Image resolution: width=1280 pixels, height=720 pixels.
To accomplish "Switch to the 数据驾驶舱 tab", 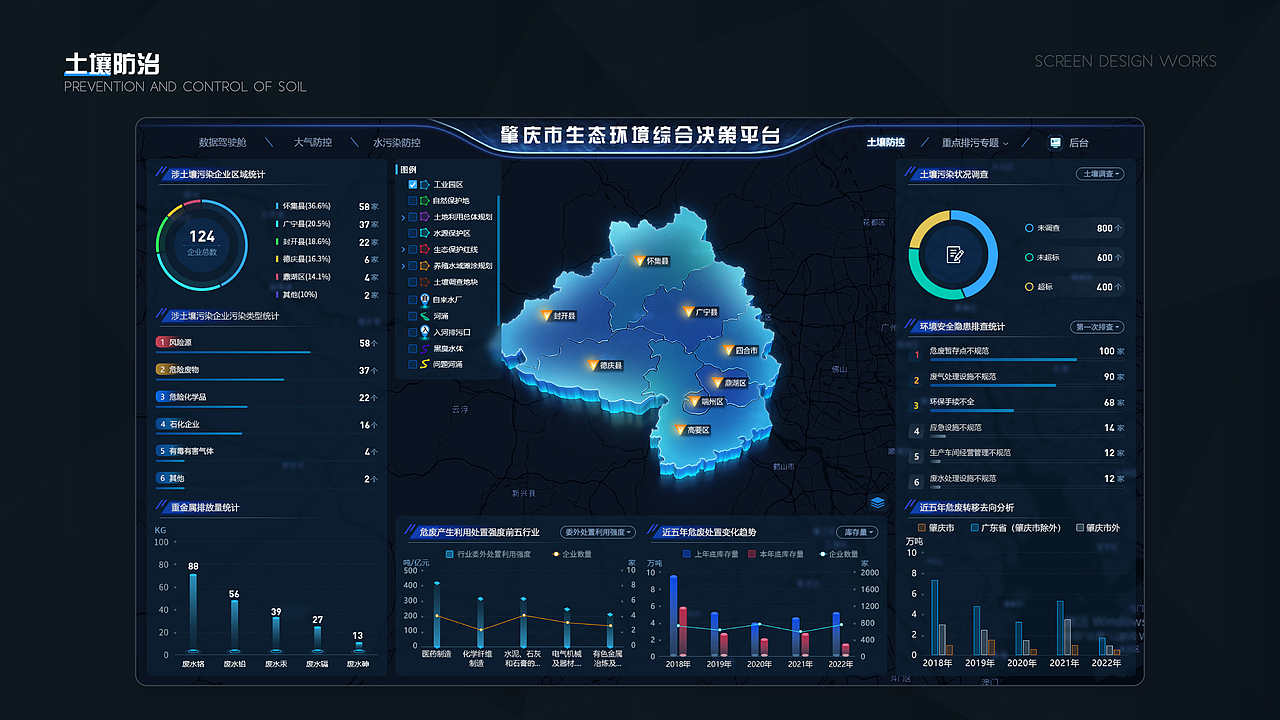I will click(x=222, y=143).
